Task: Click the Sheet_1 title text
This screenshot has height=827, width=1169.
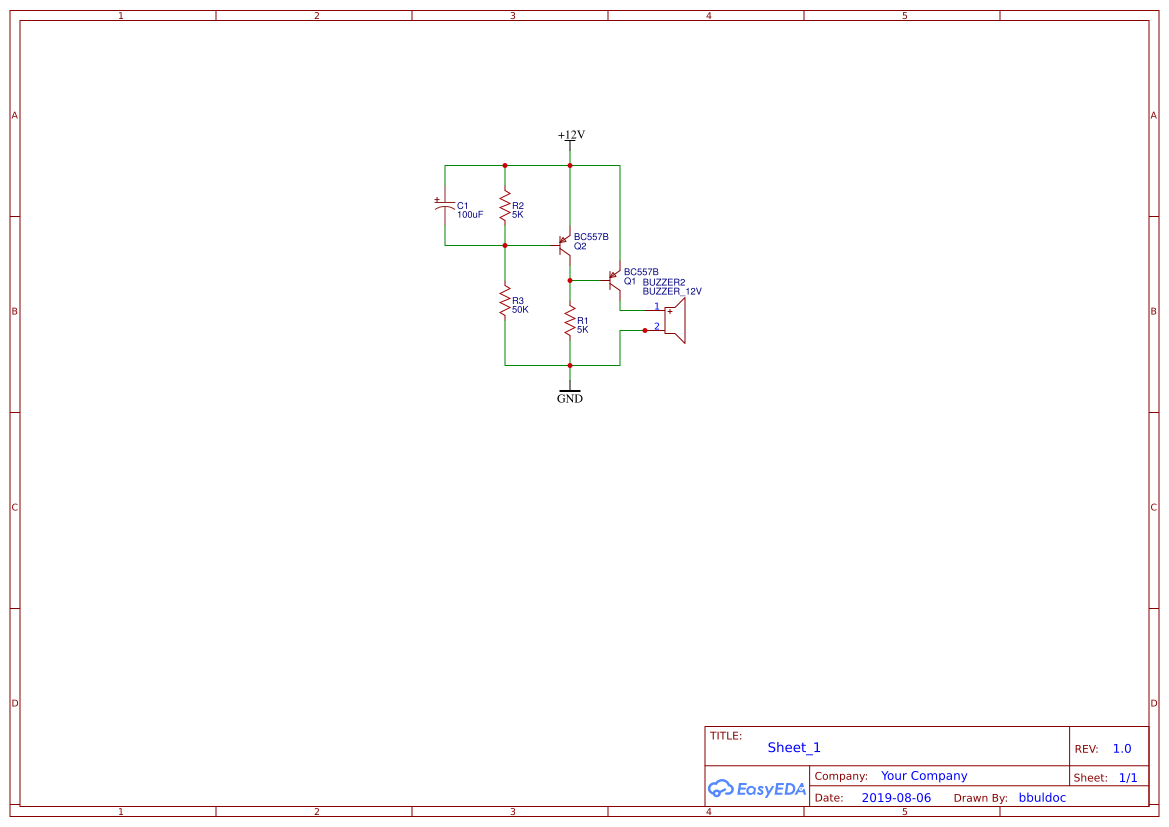Action: click(x=793, y=747)
